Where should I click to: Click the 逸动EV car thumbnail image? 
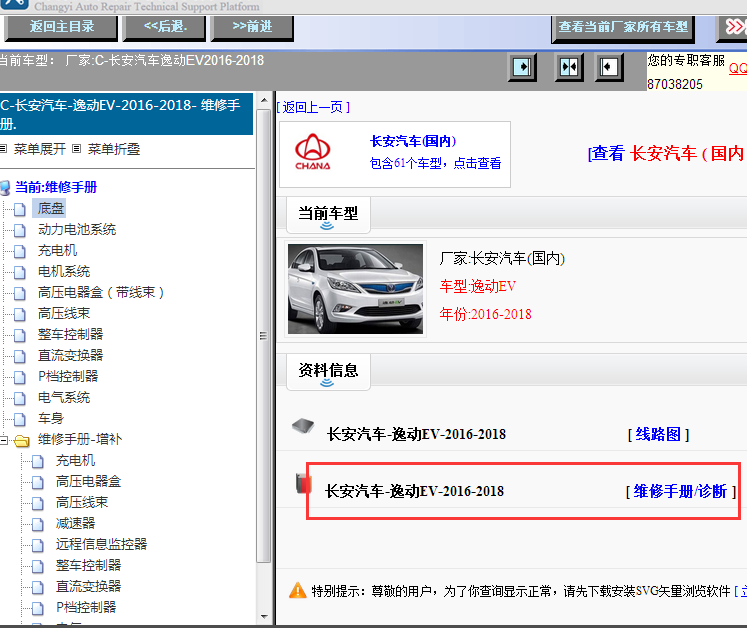tap(355, 289)
